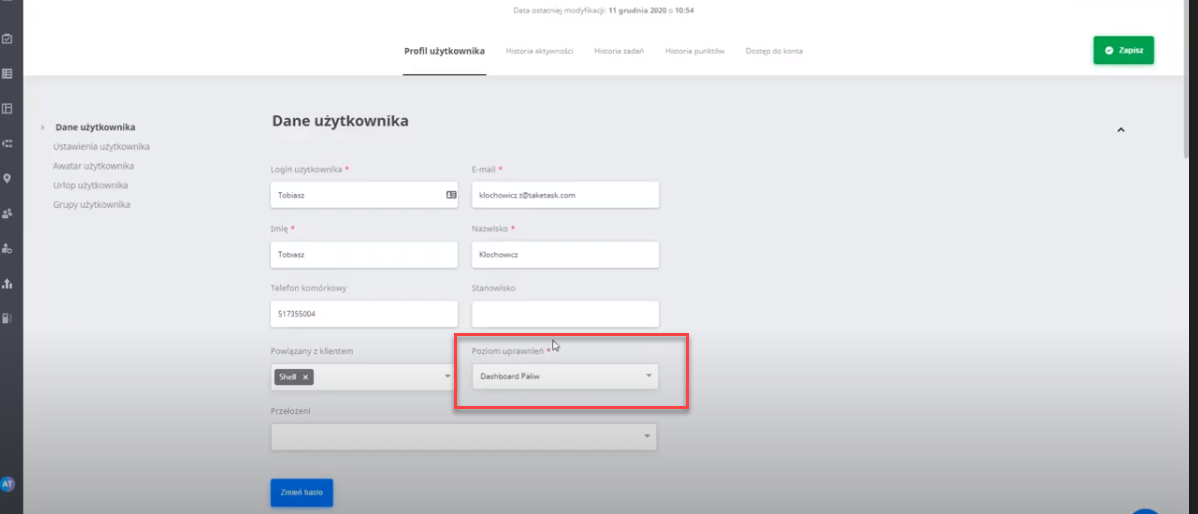The width and height of the screenshot is (1198, 514).
Task: Go to Ustawienia użytkownika section
Action: tap(102, 146)
